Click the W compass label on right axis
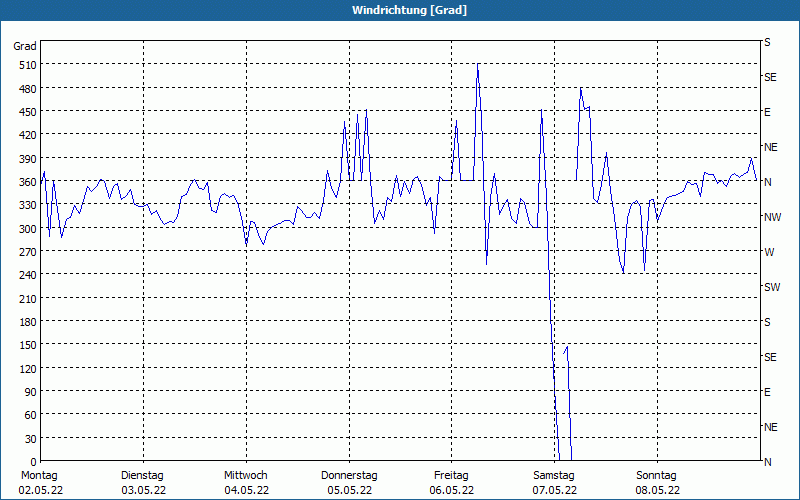 click(768, 252)
